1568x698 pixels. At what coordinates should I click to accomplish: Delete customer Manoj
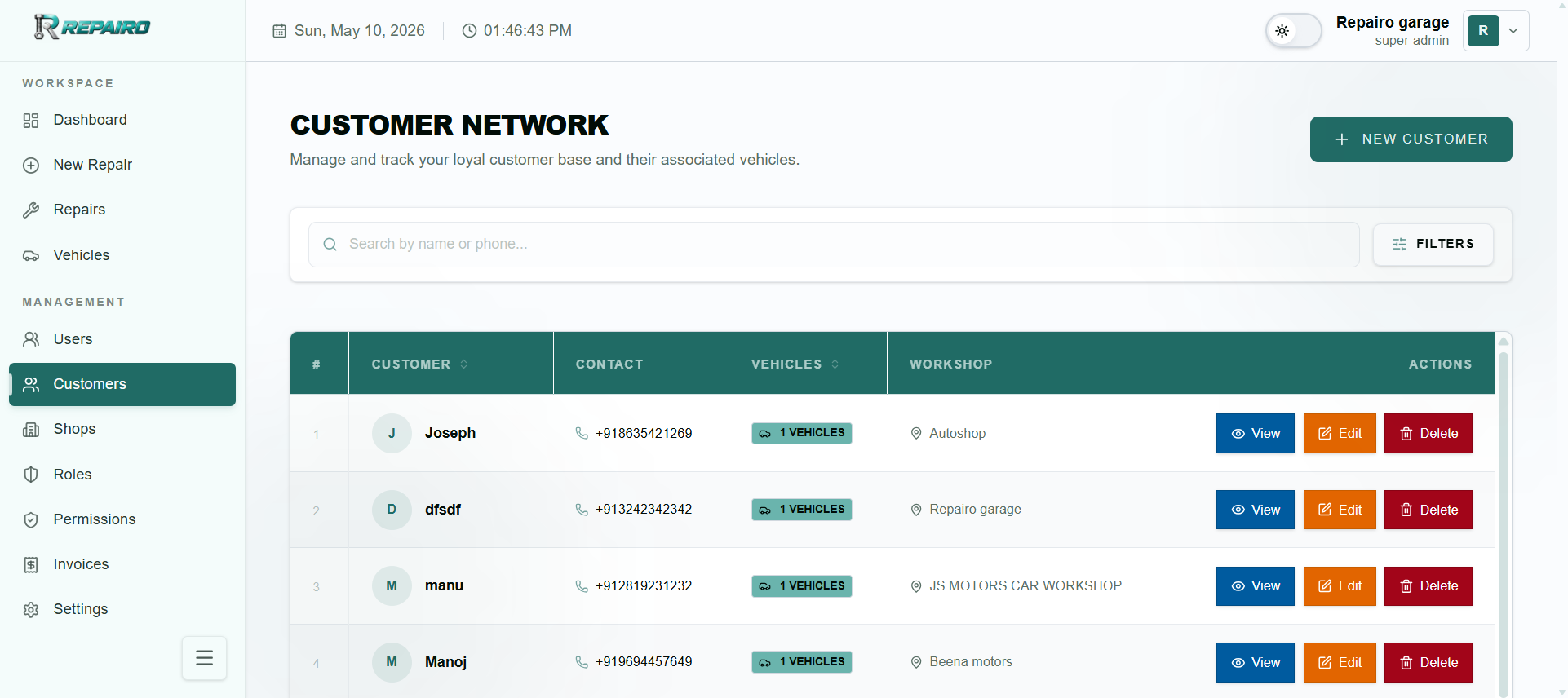click(1428, 663)
